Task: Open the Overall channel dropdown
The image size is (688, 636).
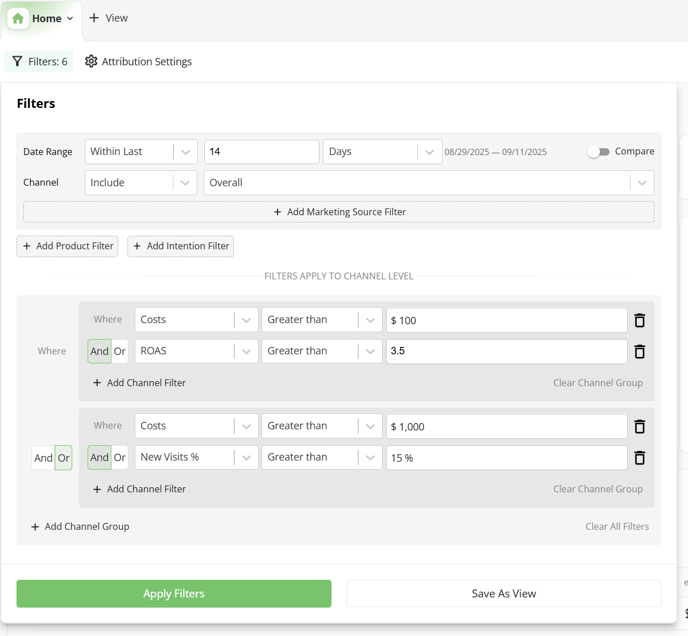Action: click(428, 183)
